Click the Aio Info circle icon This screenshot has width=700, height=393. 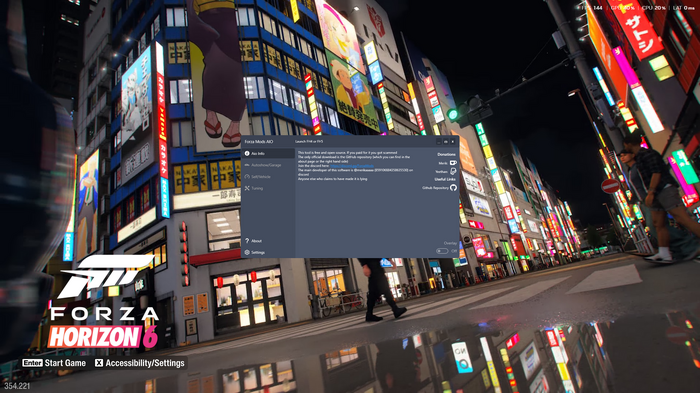coord(247,154)
